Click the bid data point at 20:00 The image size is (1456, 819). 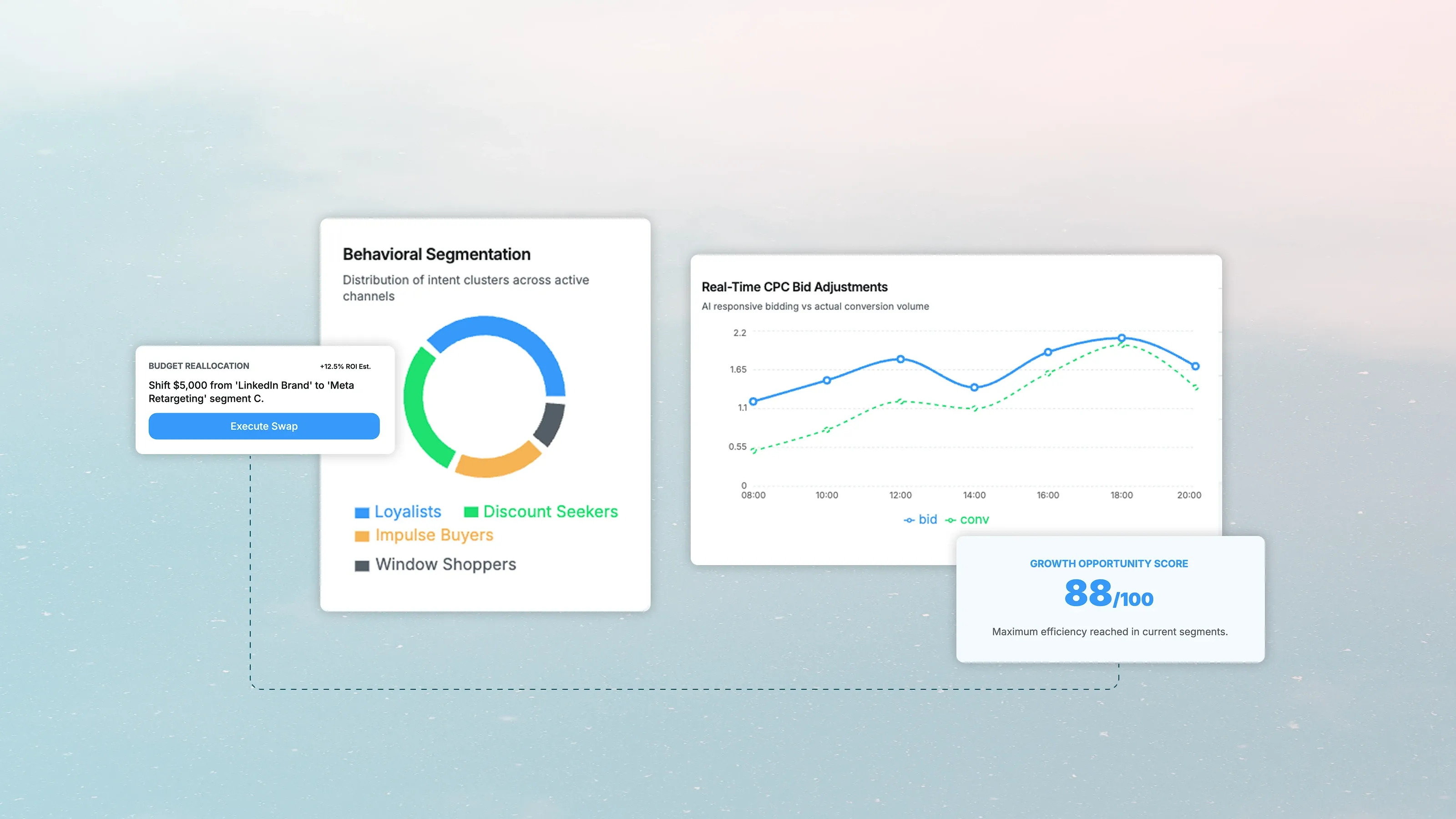coord(1195,366)
